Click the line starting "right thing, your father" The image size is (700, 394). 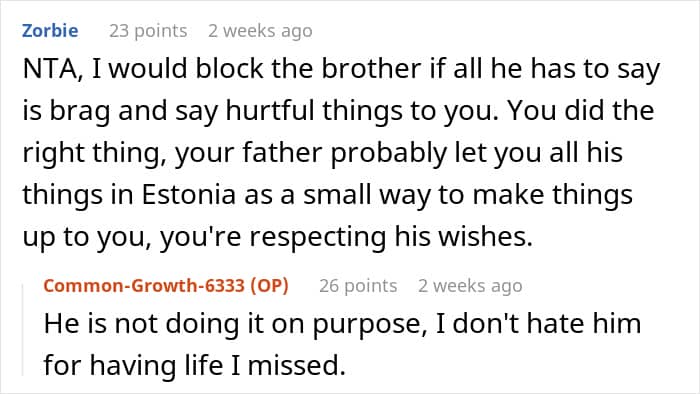[x=322, y=153]
